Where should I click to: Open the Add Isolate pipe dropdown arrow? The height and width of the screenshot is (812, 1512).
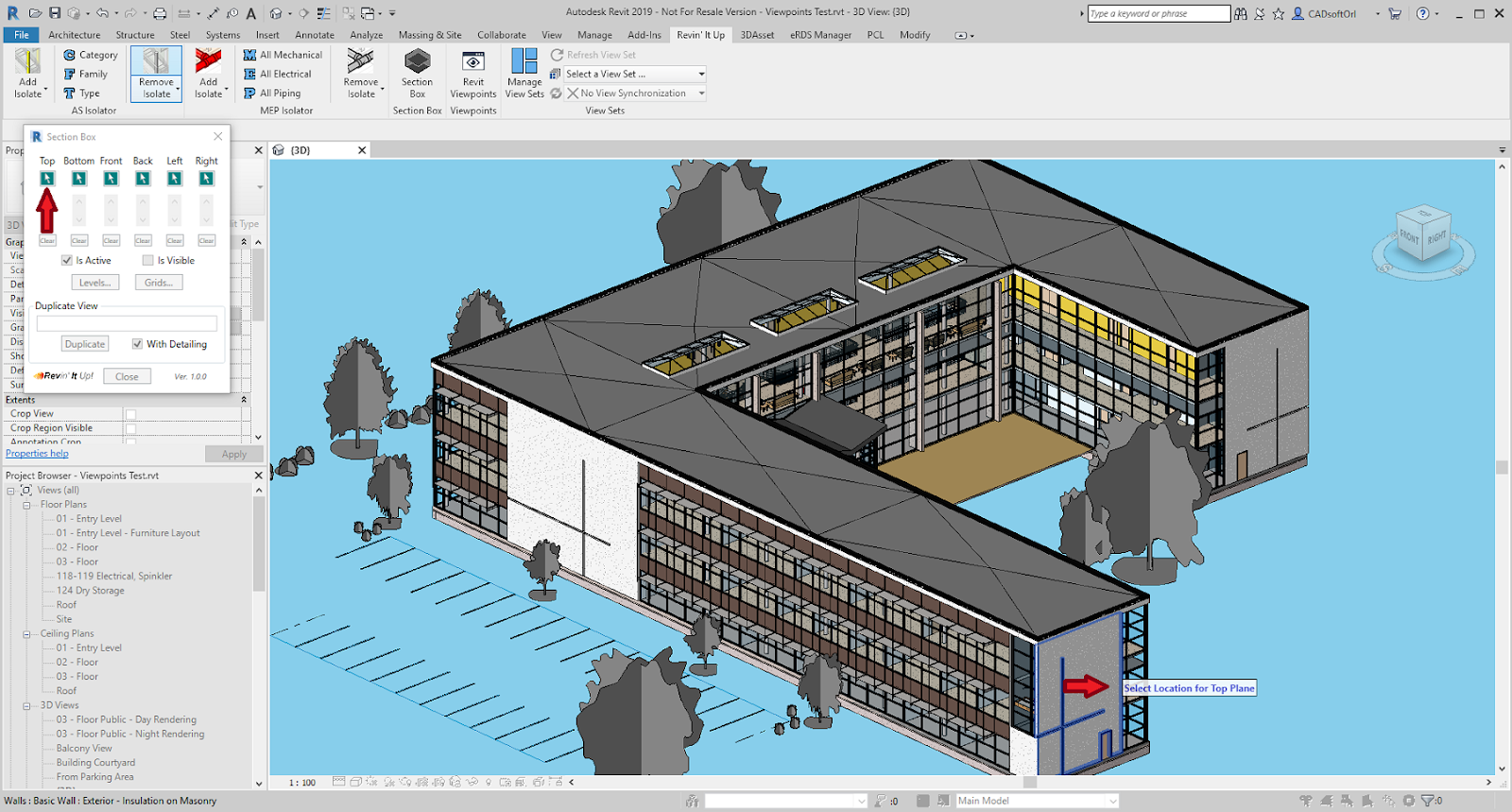pos(227,90)
